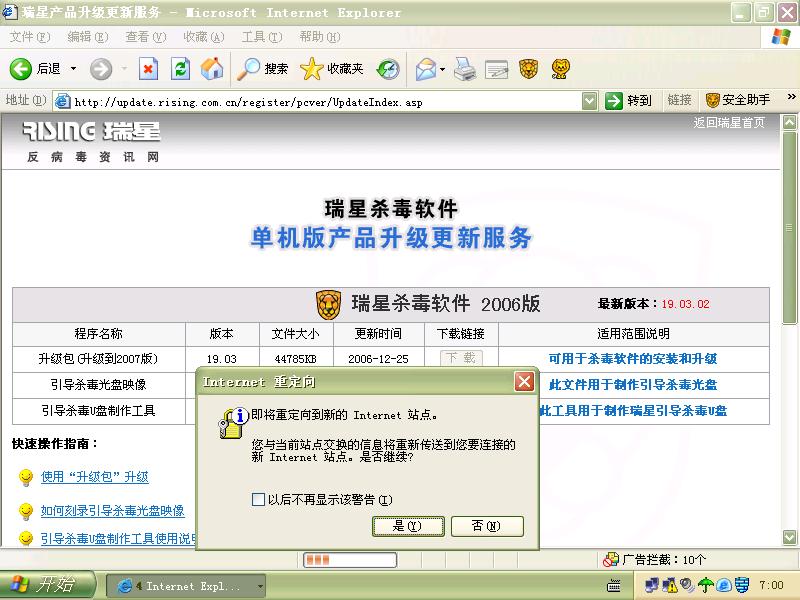Select the 引导杀毒U盘制作工具 table cell

[98, 411]
